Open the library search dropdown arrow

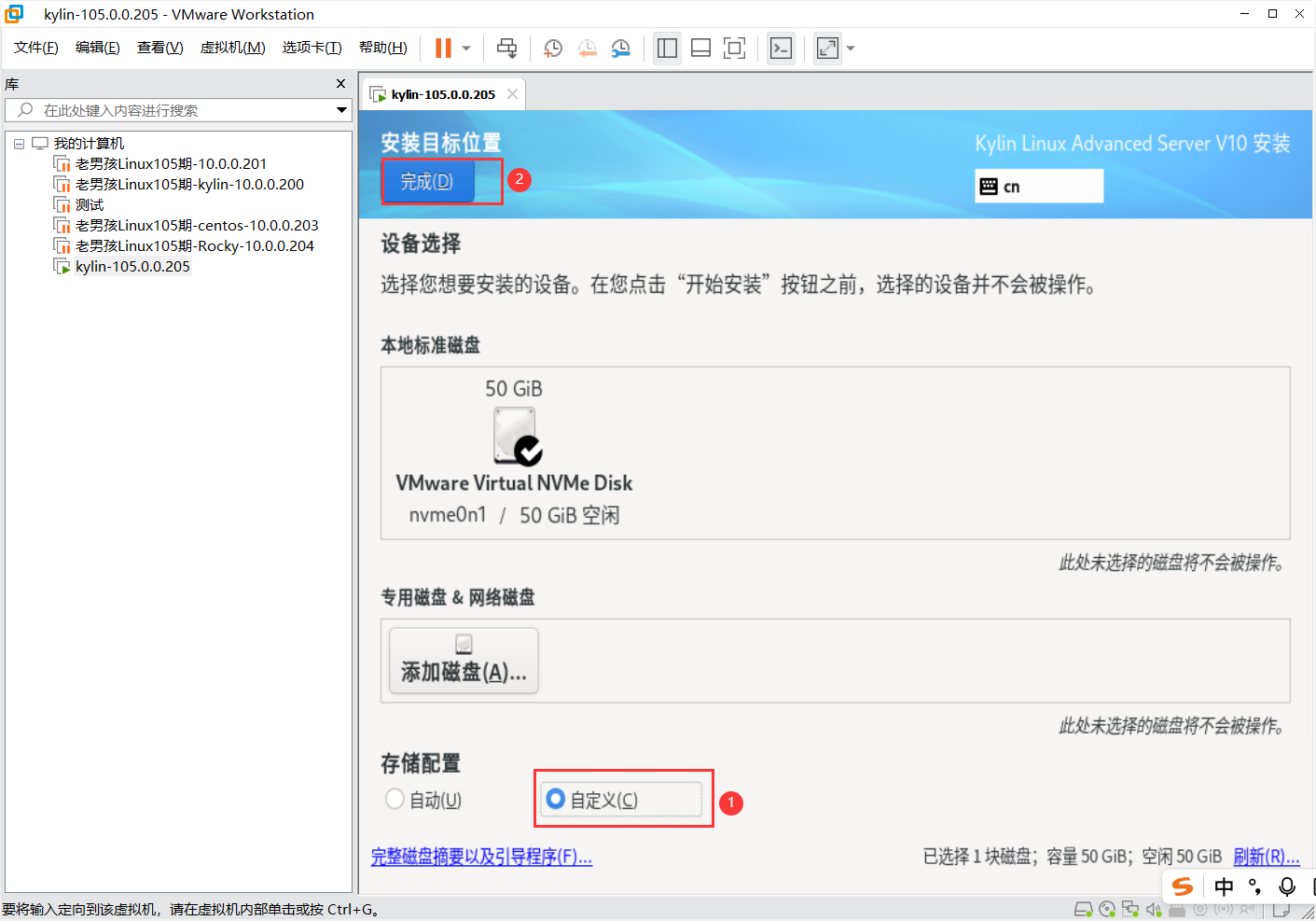click(x=341, y=110)
